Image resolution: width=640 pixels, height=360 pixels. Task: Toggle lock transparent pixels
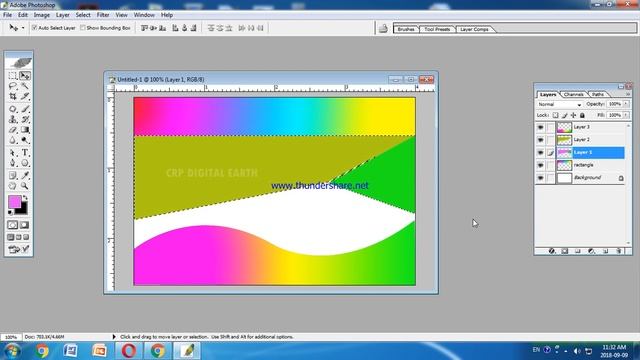(x=556, y=116)
